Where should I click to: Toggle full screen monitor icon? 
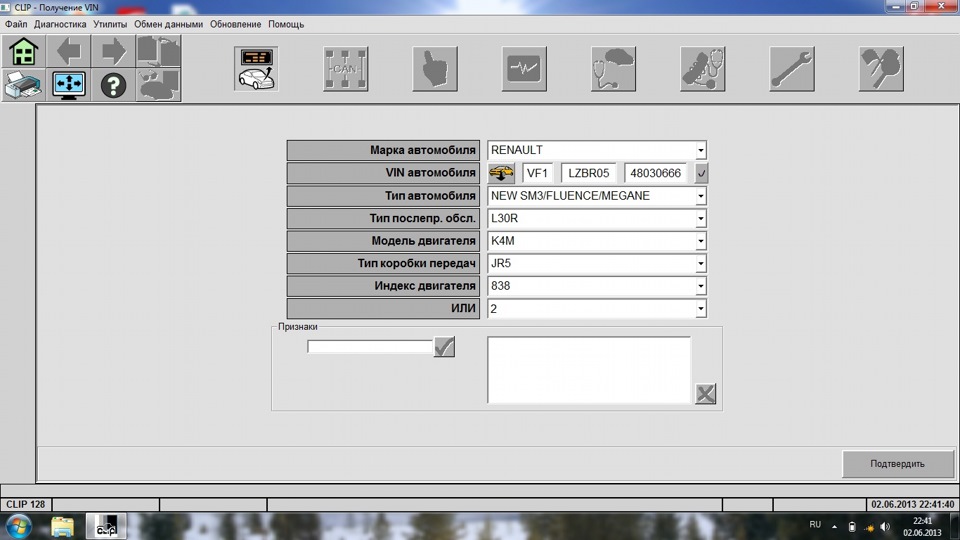coord(69,84)
